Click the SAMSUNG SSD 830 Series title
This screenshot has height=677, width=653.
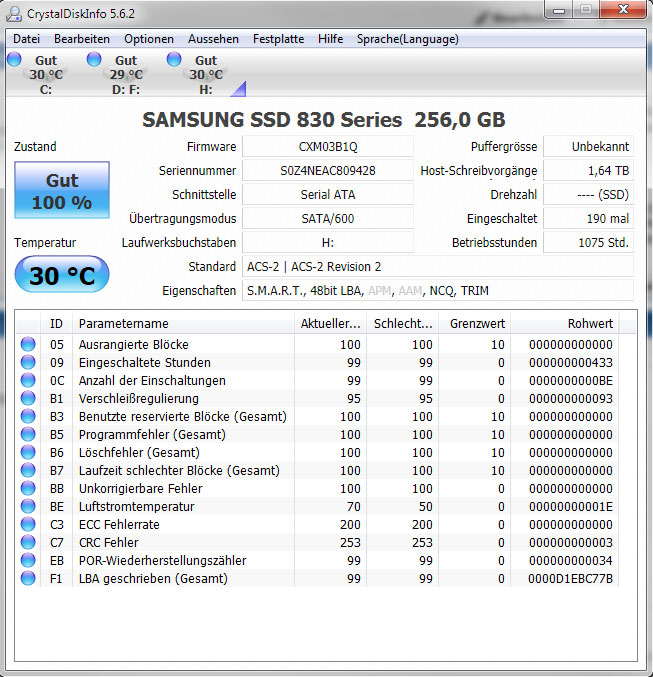pyautogui.click(x=323, y=120)
